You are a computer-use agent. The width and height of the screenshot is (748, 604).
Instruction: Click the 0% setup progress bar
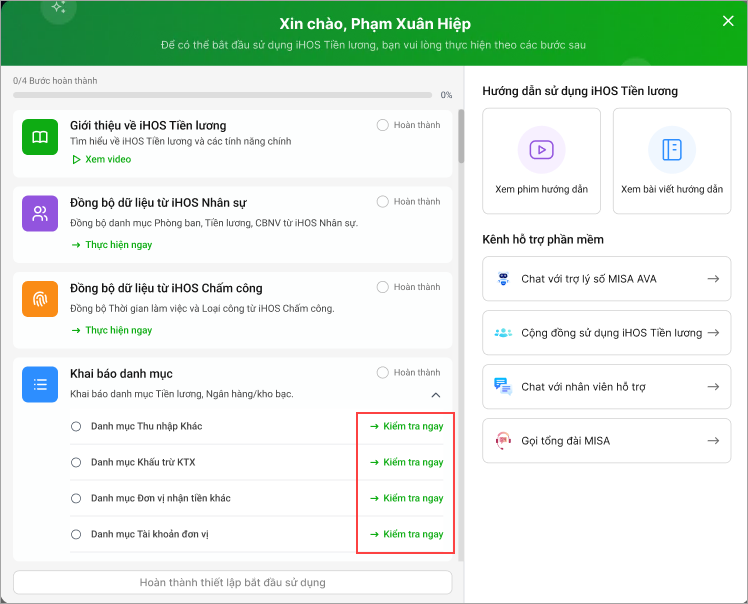click(222, 95)
